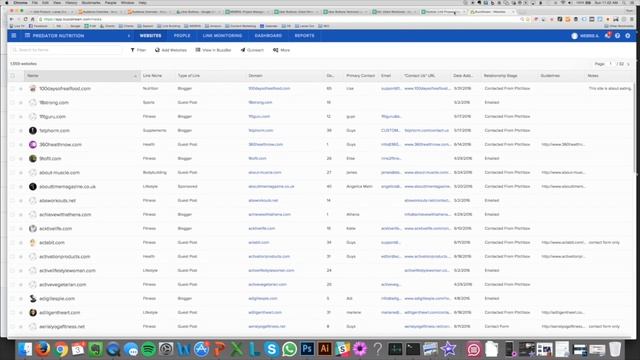This screenshot has height=360, width=640.
Task: Open the help question mark icon
Action: point(618,36)
